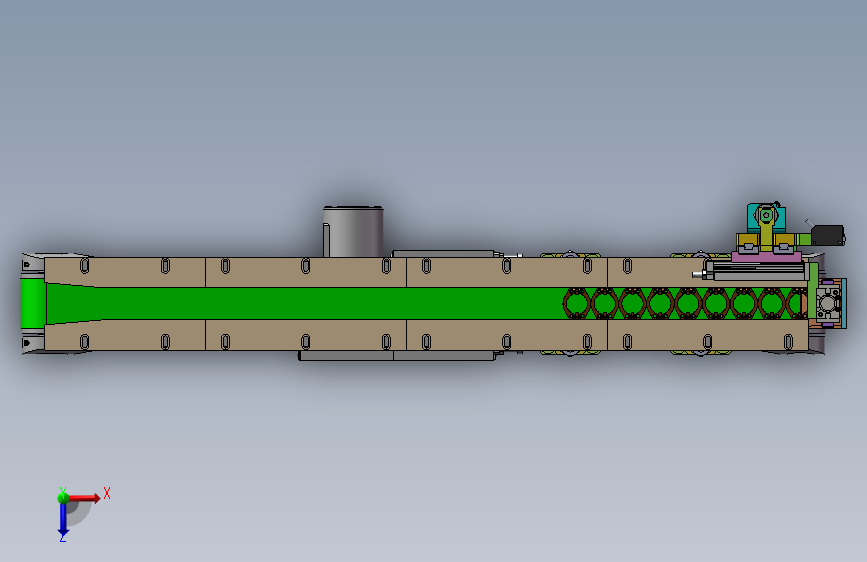Select the gearbox block at the right belt end

[827, 303]
